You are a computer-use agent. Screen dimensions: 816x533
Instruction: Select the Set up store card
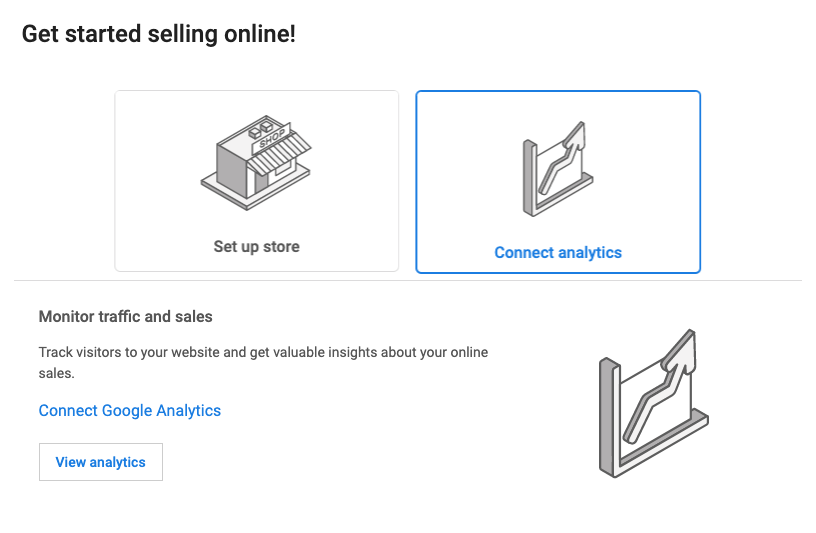257,181
